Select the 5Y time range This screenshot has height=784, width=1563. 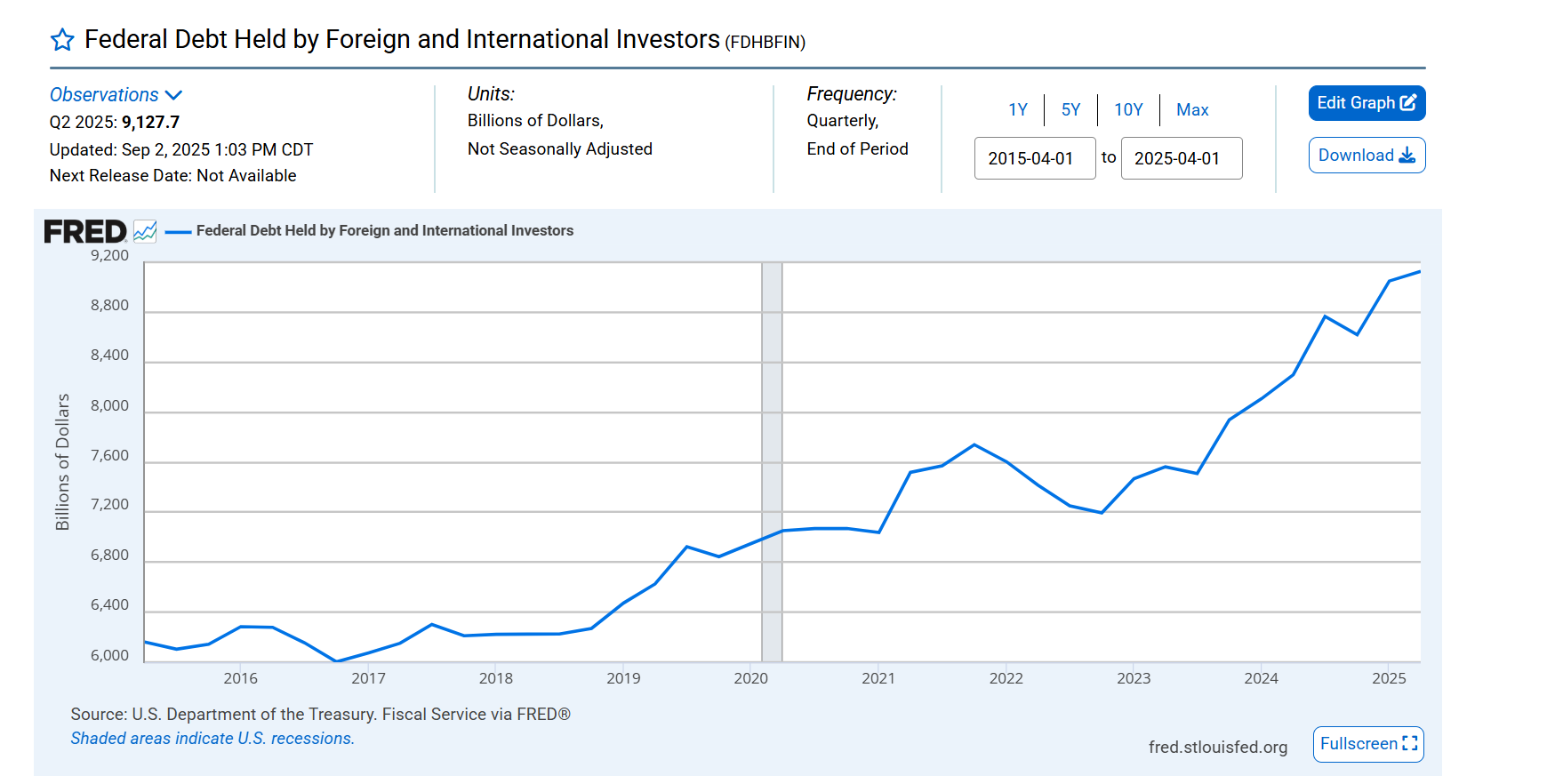pyautogui.click(x=1070, y=110)
